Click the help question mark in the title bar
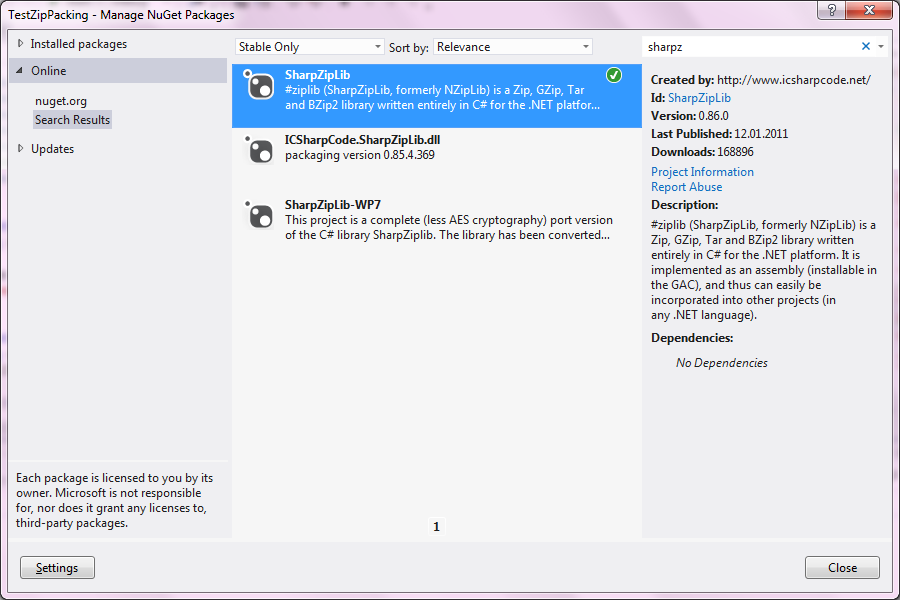900x600 pixels. [831, 12]
